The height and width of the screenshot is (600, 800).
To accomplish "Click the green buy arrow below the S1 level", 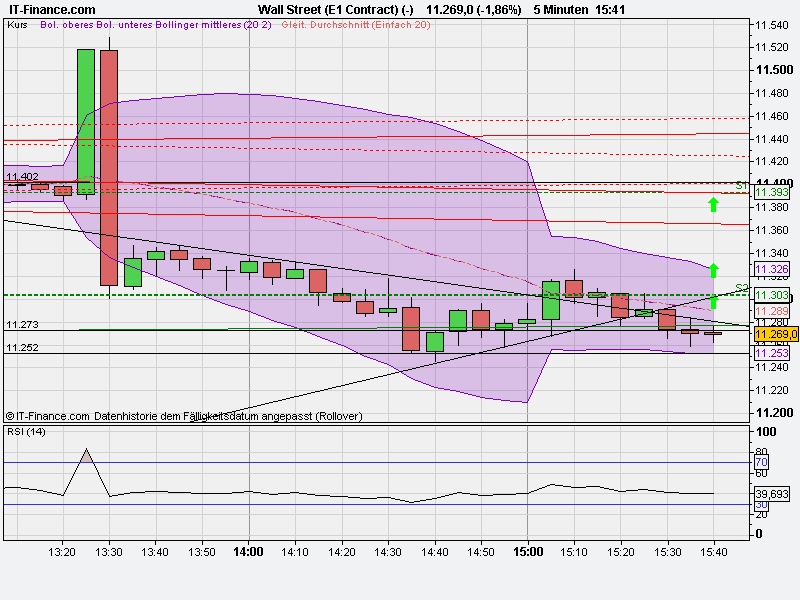I will [714, 205].
